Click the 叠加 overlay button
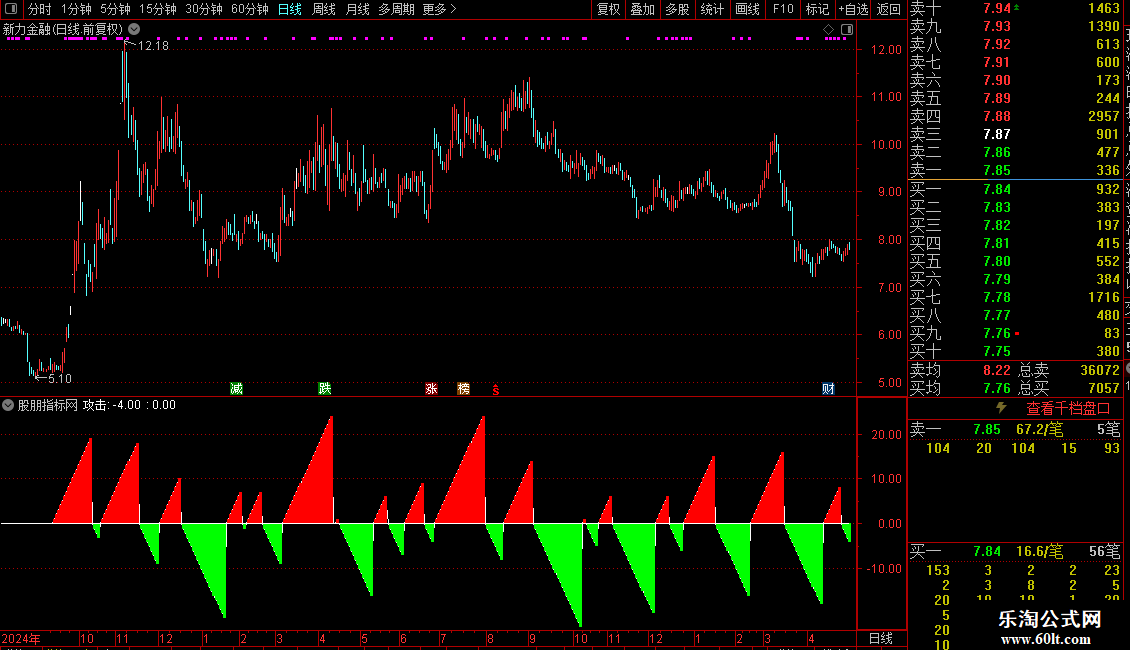This screenshot has height=650, width=1130. coord(642,9)
